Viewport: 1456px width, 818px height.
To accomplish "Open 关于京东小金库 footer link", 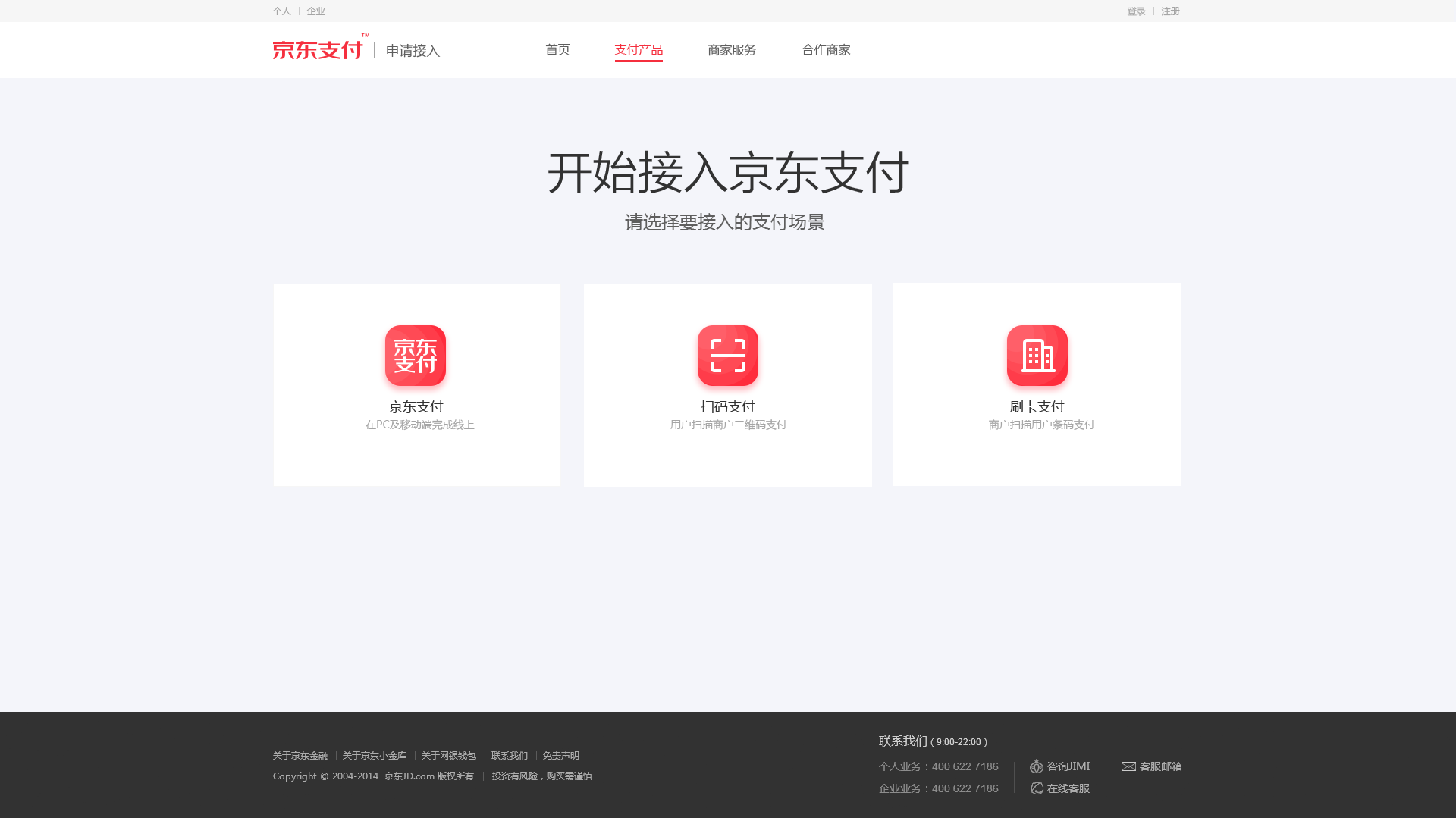I will (x=375, y=756).
